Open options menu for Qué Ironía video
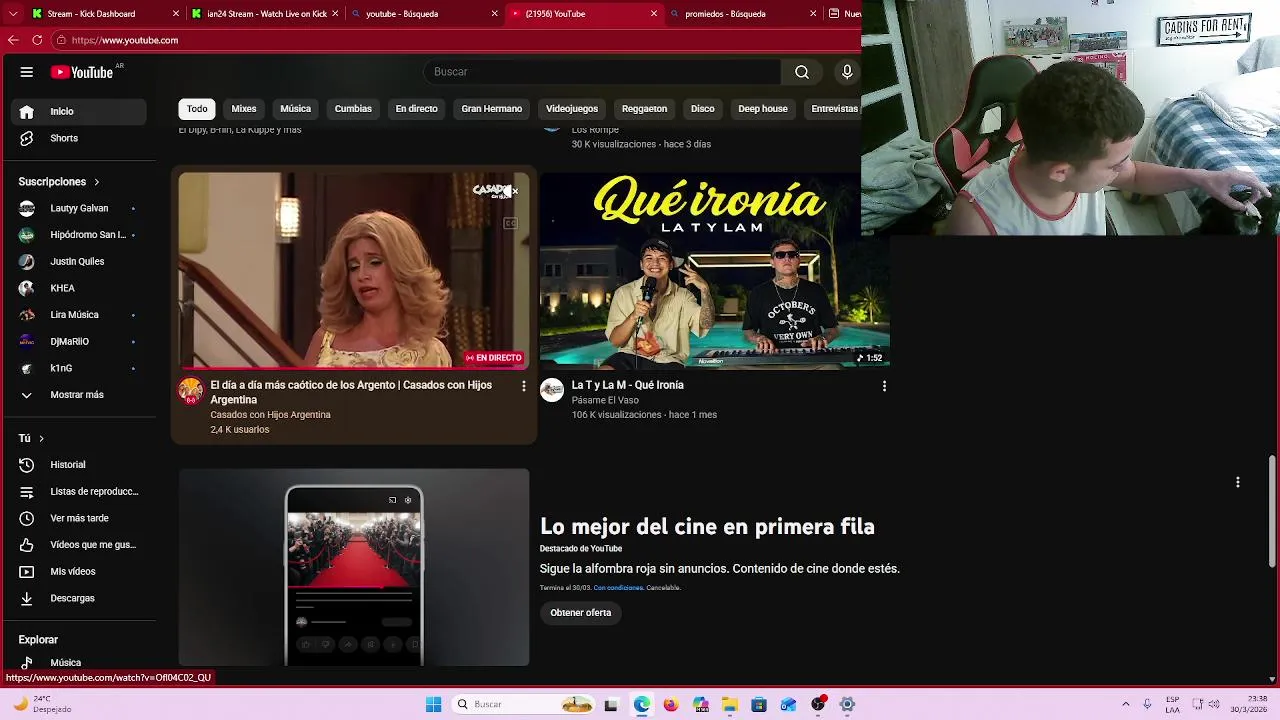 pos(884,386)
